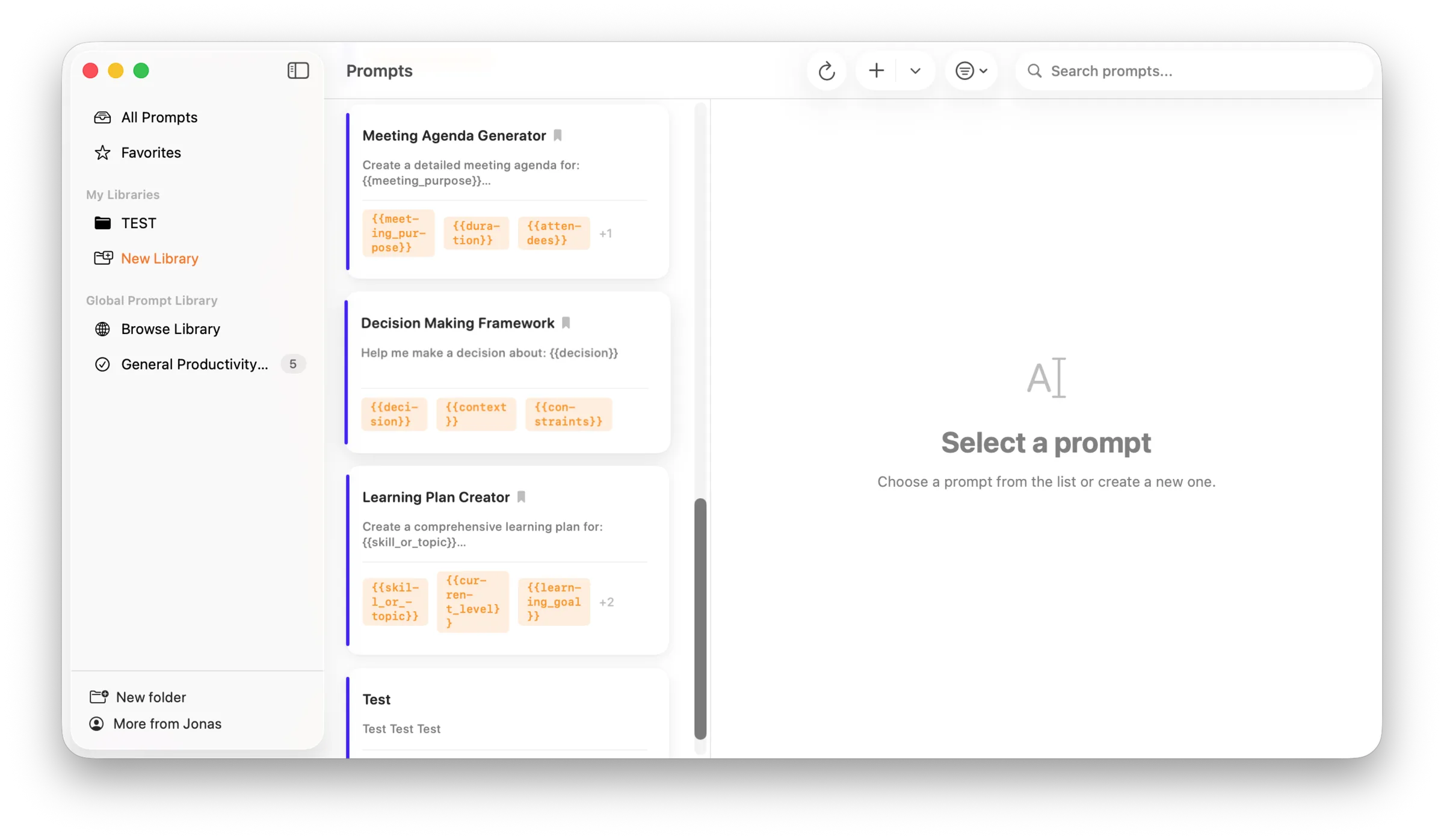The image size is (1444, 840).
Task: Focus the Search prompts field
Action: click(x=1194, y=71)
